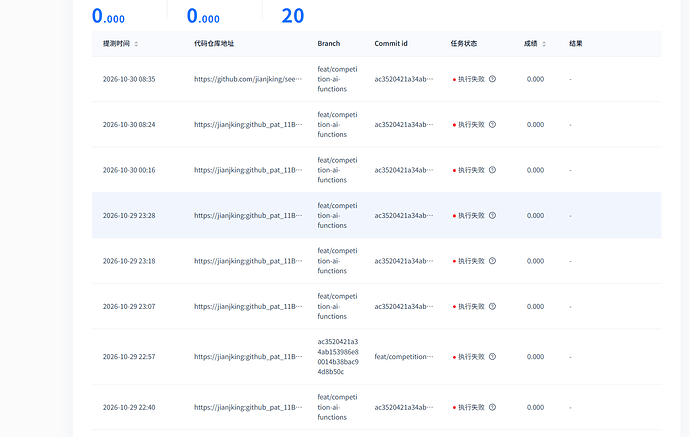The image size is (690, 437).
Task: Click the large blue 20 statistic
Action: [293, 16]
